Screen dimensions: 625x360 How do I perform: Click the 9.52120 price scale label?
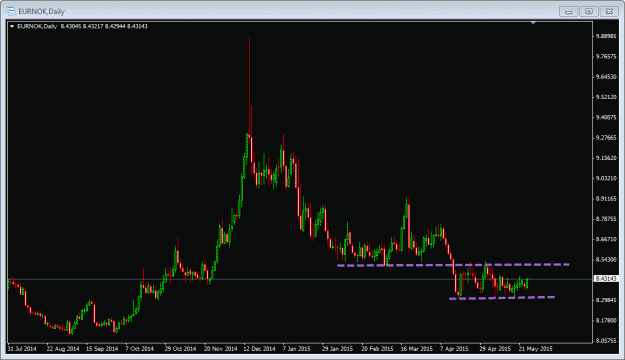tap(606, 97)
